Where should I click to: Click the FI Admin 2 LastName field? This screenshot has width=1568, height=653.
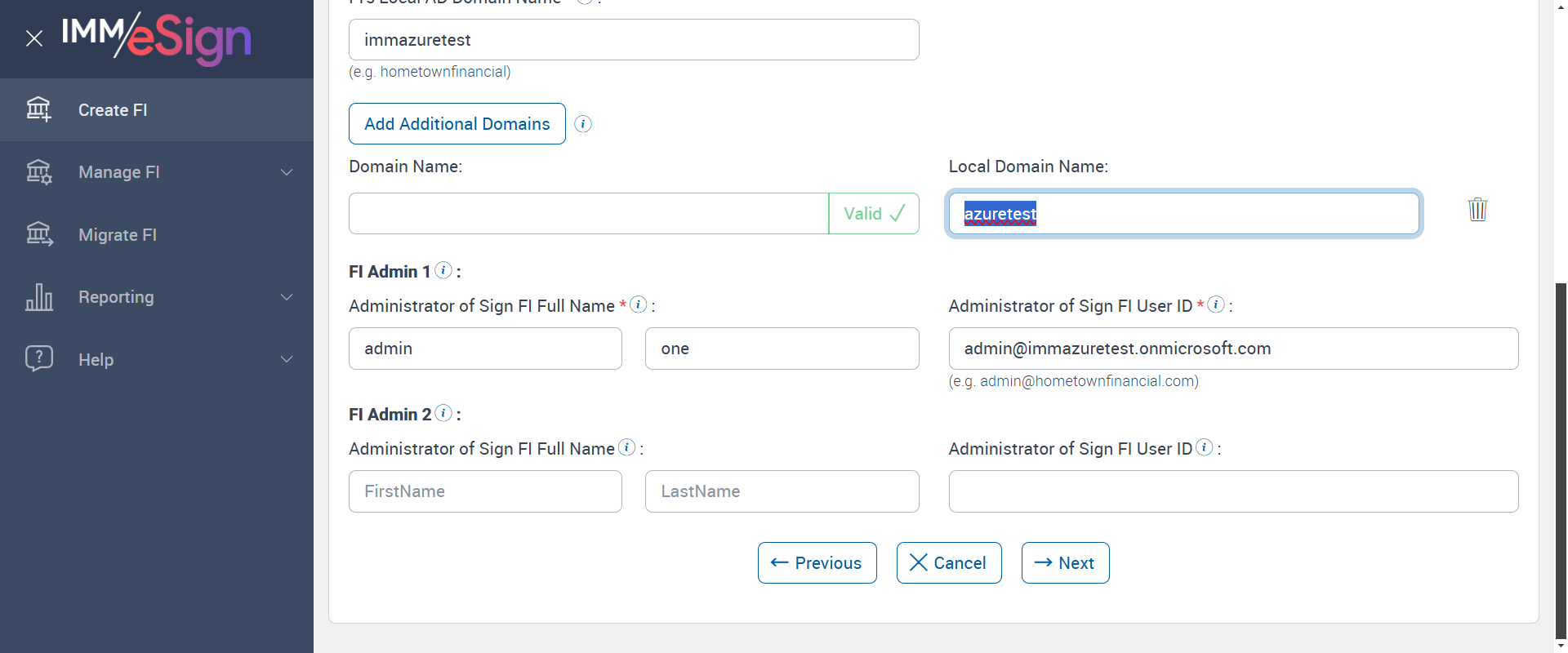782,491
